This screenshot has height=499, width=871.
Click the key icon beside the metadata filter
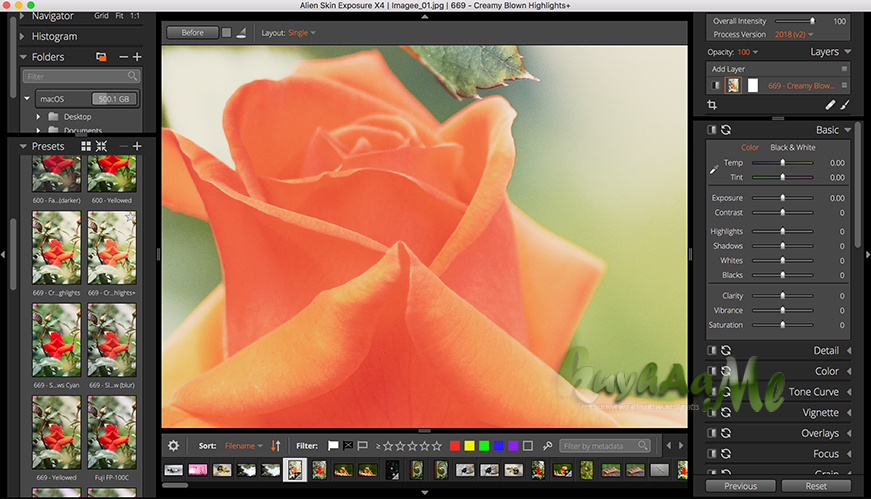(548, 446)
